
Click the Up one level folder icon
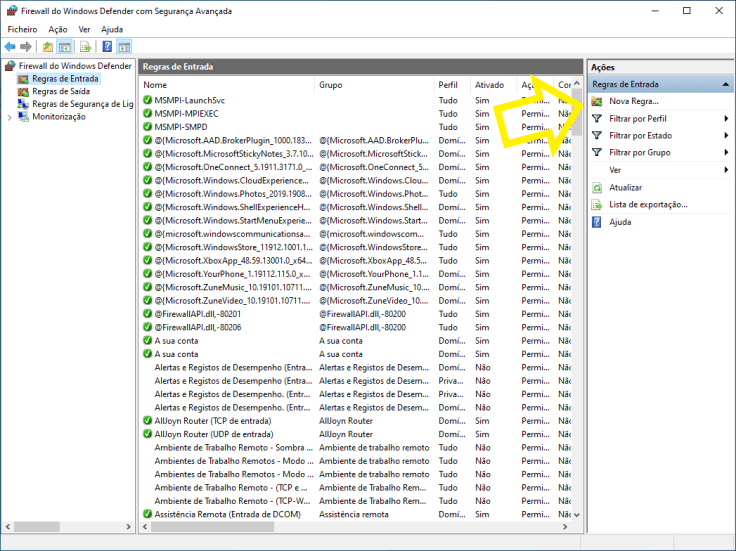(47, 47)
